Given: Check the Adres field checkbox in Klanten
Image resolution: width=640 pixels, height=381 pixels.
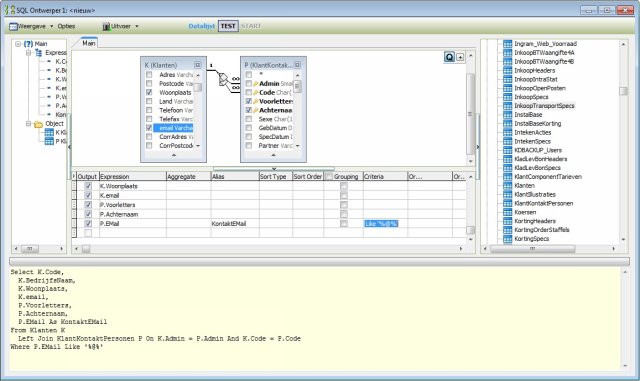Looking at the screenshot, I should [149, 75].
